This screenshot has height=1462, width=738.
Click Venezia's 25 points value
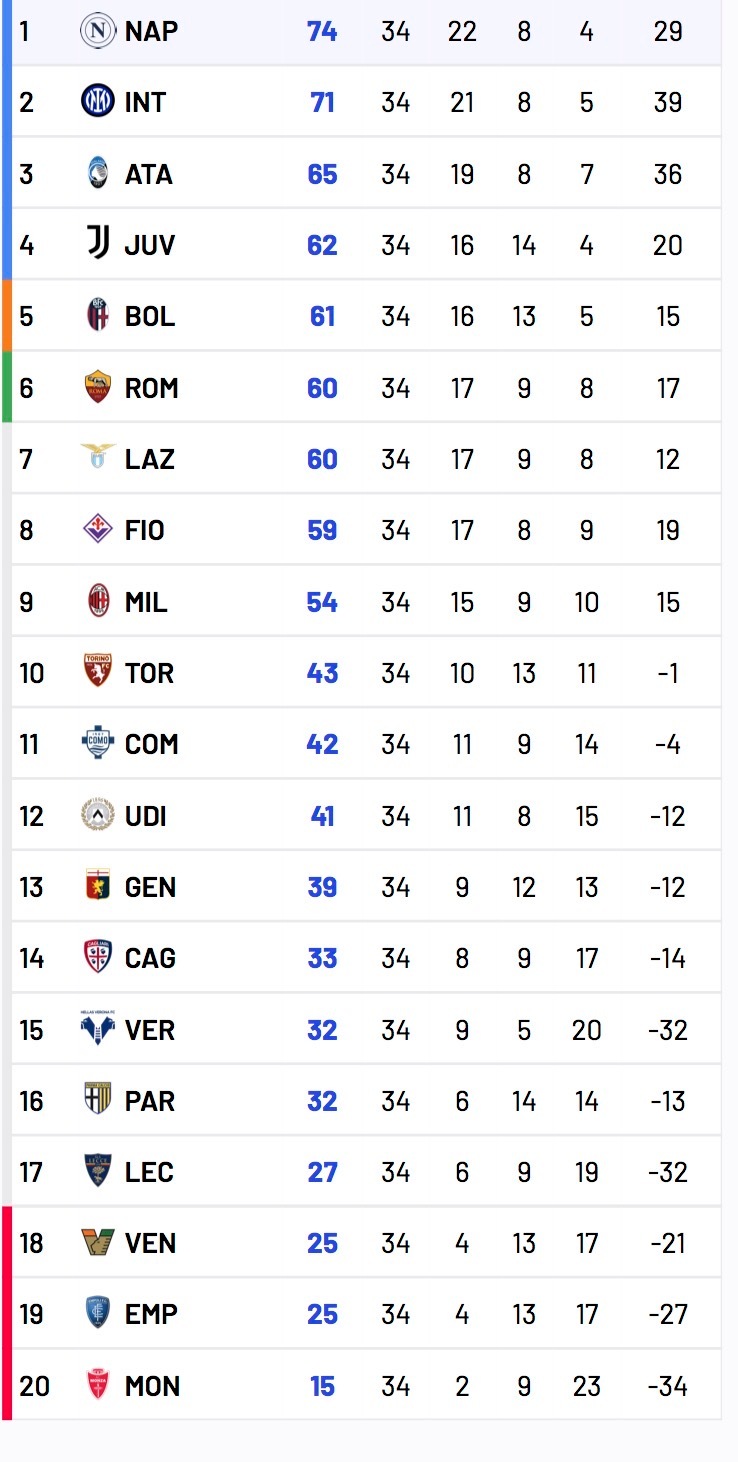click(x=322, y=1243)
